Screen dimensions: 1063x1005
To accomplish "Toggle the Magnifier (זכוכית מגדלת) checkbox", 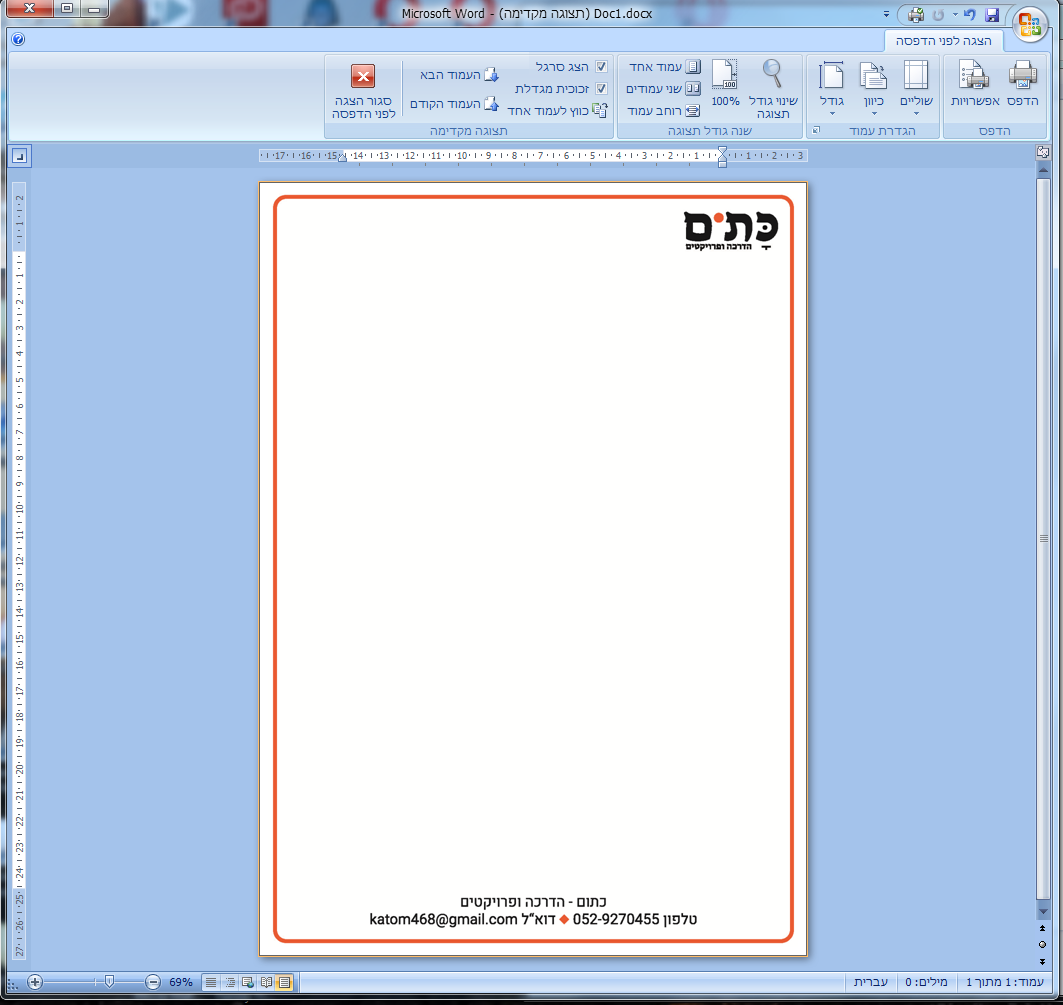I will pyautogui.click(x=601, y=89).
